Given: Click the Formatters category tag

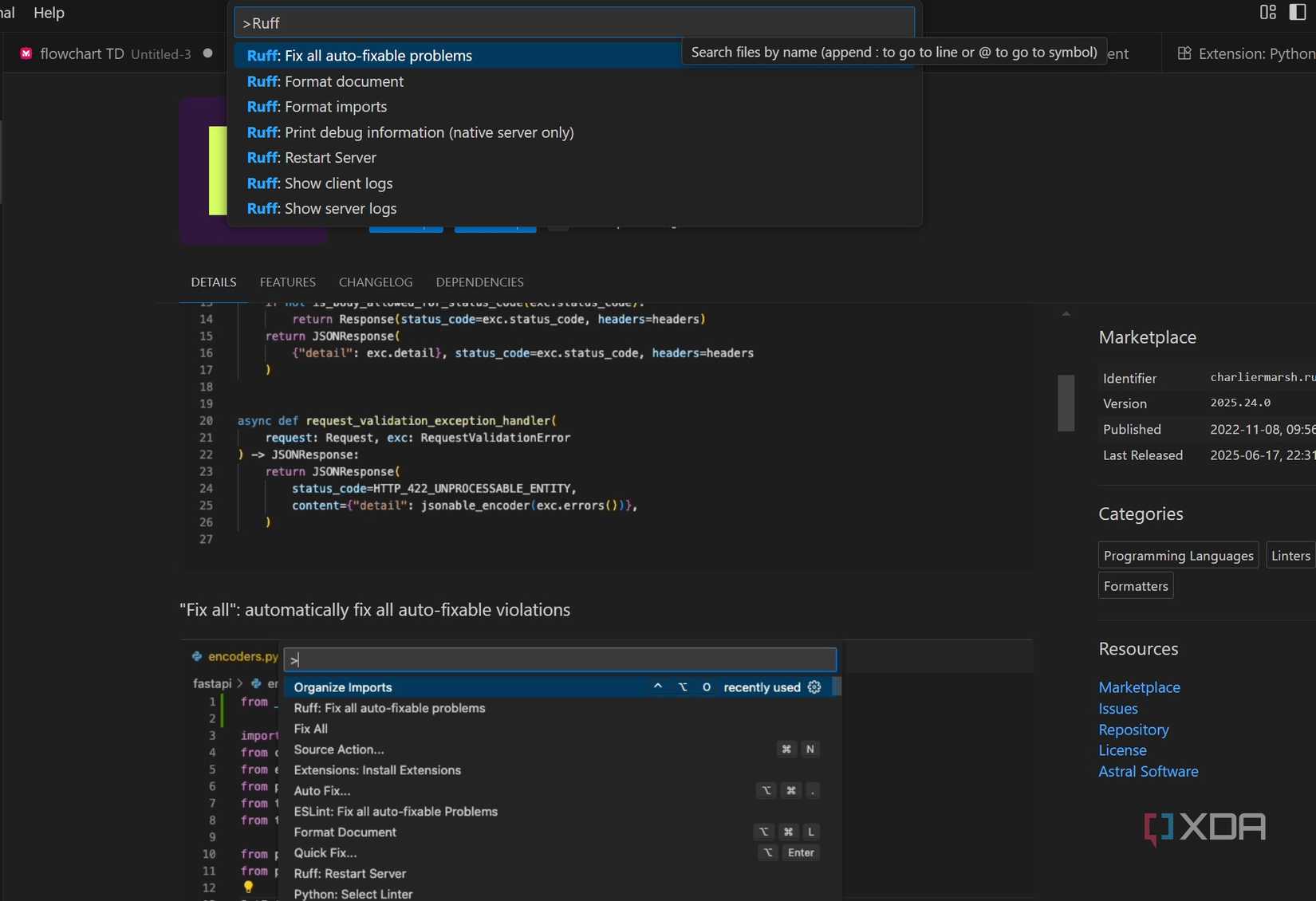Looking at the screenshot, I should pos(1134,584).
